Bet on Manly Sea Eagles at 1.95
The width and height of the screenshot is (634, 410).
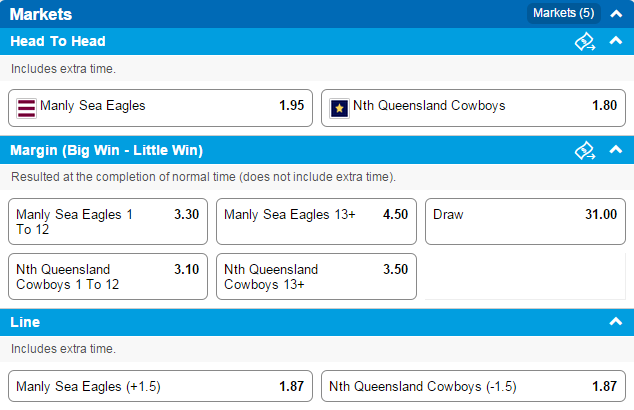[161, 108]
